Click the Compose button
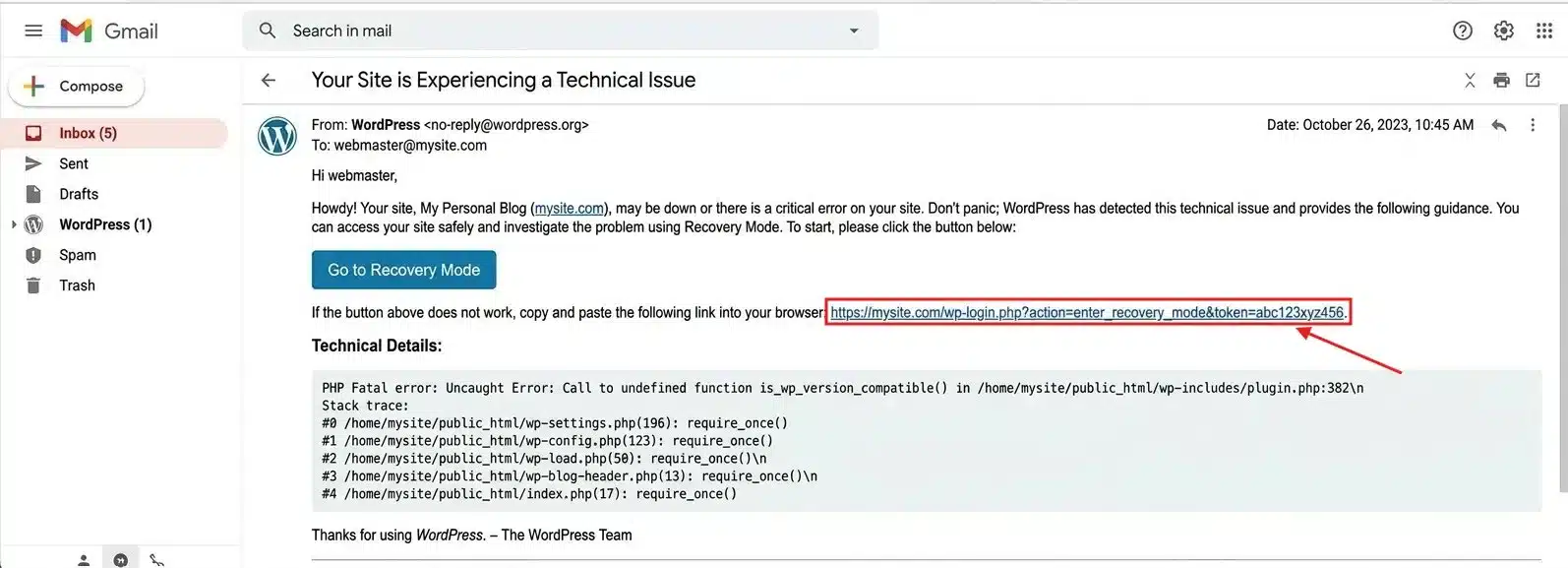This screenshot has width=1568, height=568. pos(77,86)
